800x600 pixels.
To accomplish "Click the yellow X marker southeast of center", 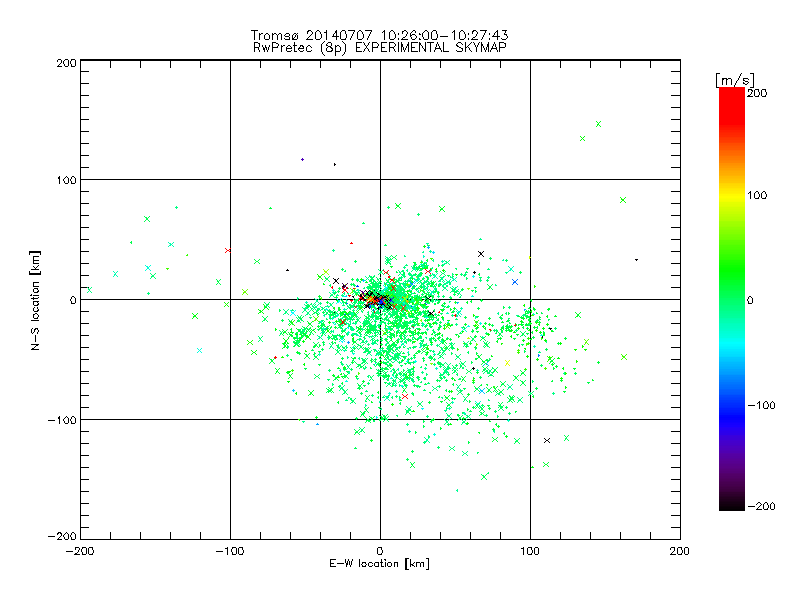I will tap(507, 363).
